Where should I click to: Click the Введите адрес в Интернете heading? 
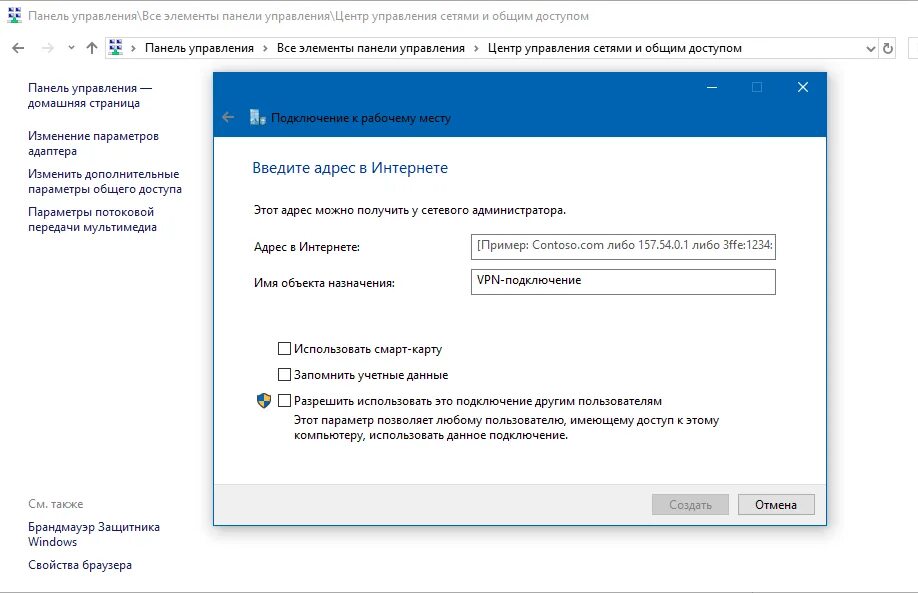350,168
